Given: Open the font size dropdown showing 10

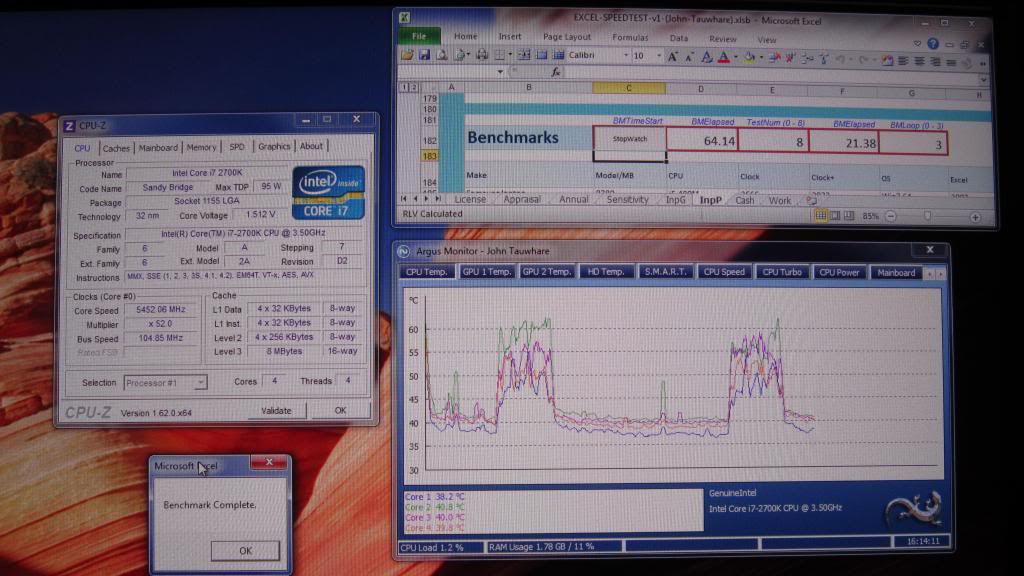Looking at the screenshot, I should [x=659, y=56].
